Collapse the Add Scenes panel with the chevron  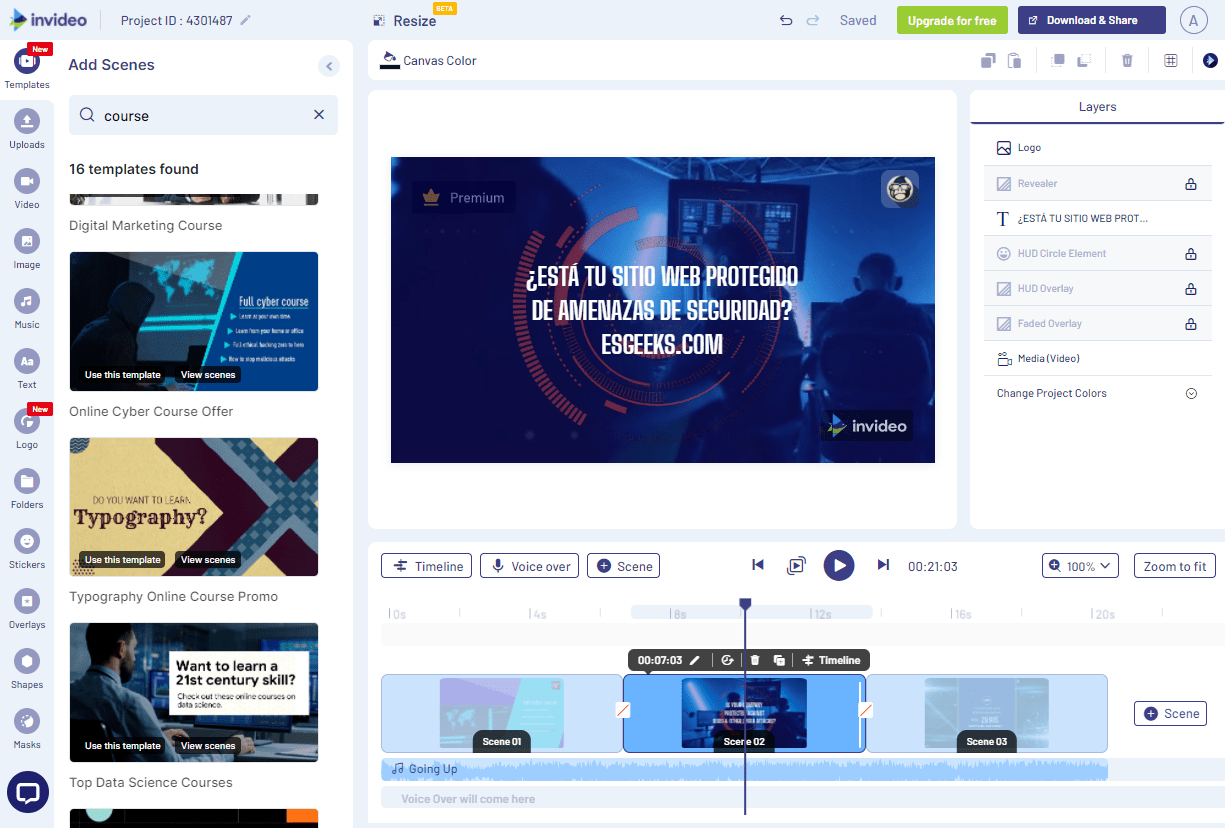(x=329, y=65)
